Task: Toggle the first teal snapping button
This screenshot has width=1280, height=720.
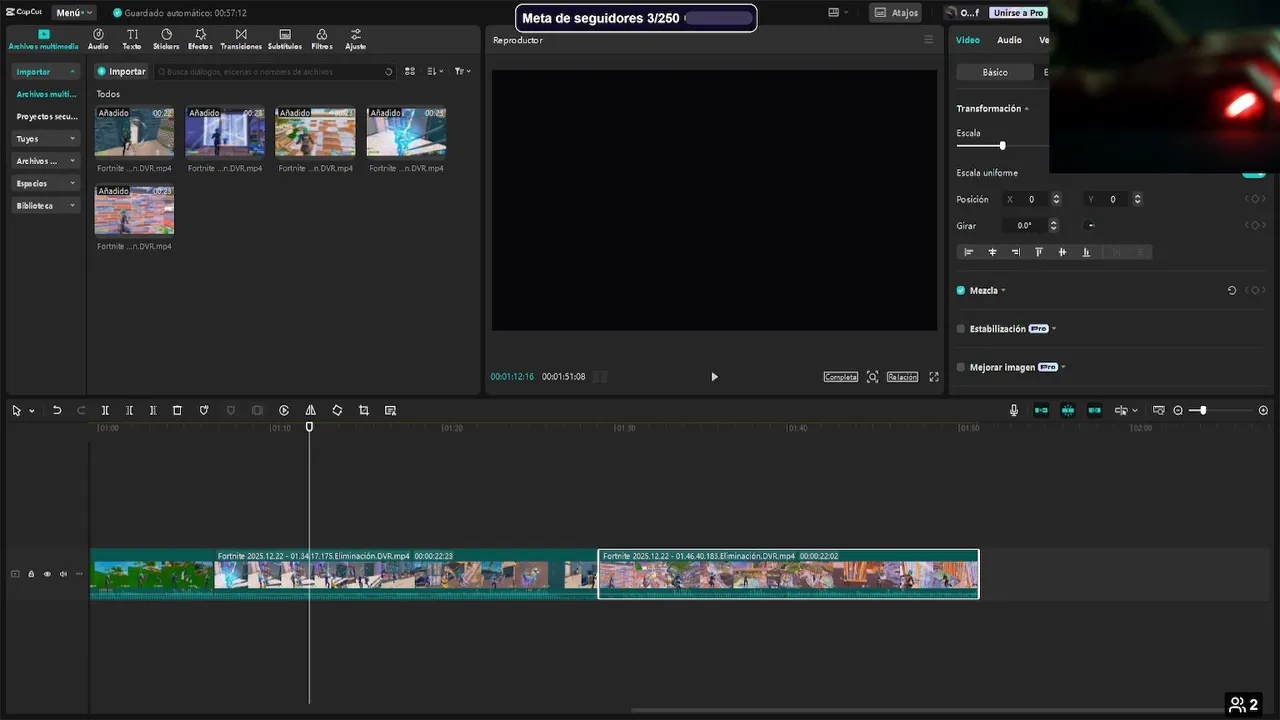Action: coord(1041,410)
